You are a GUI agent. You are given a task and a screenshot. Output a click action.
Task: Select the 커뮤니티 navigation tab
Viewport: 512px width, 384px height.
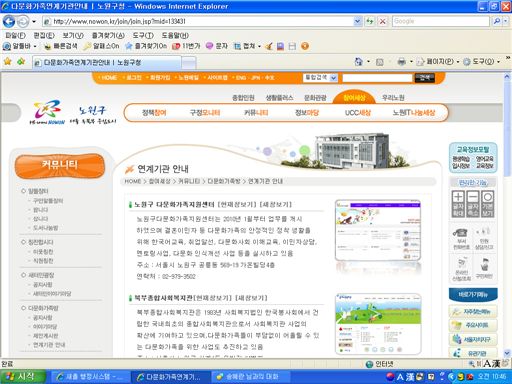[256, 113]
